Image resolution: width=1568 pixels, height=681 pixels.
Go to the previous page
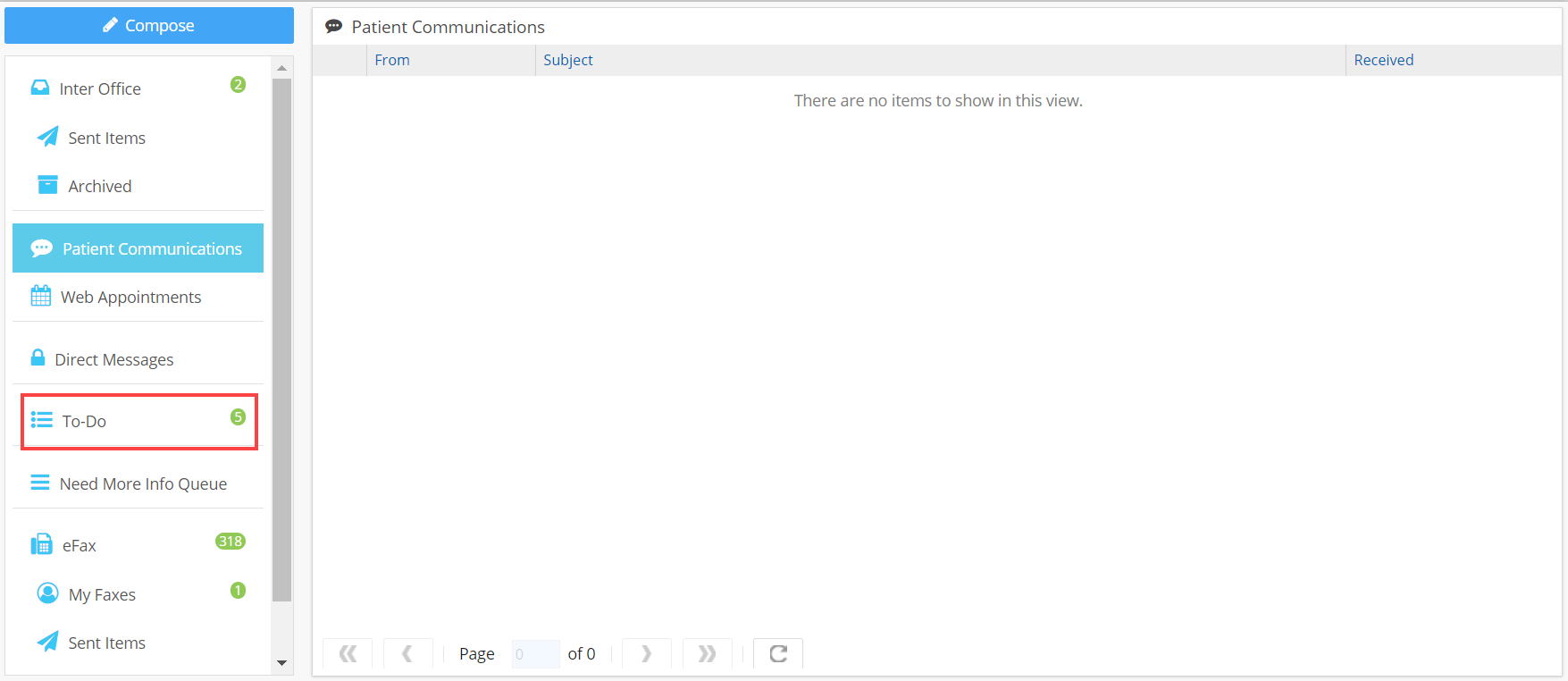point(408,653)
